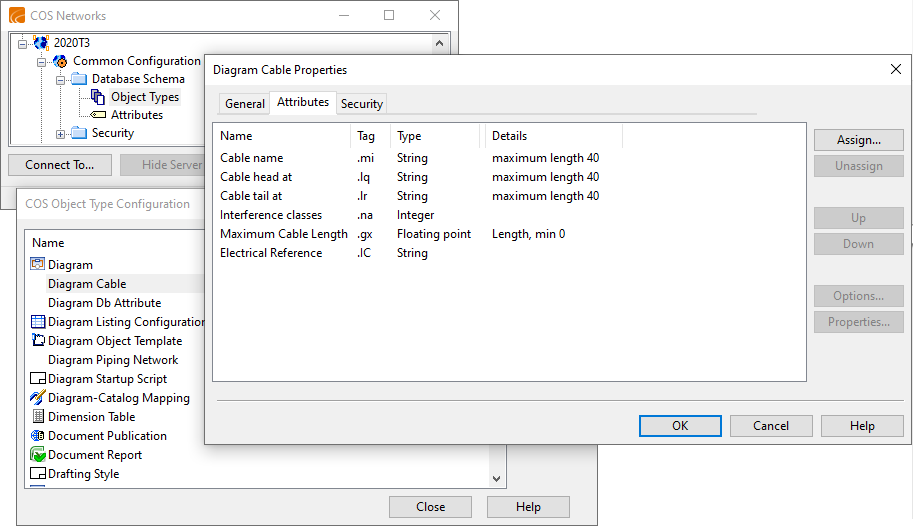Collapse the 2020T3 tree node

25,43
